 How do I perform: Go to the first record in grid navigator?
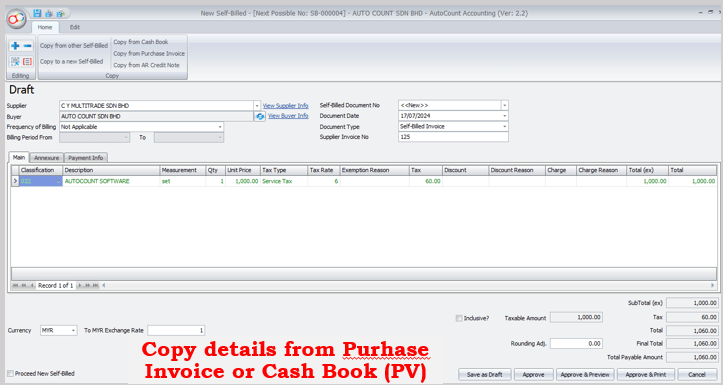pos(15,285)
